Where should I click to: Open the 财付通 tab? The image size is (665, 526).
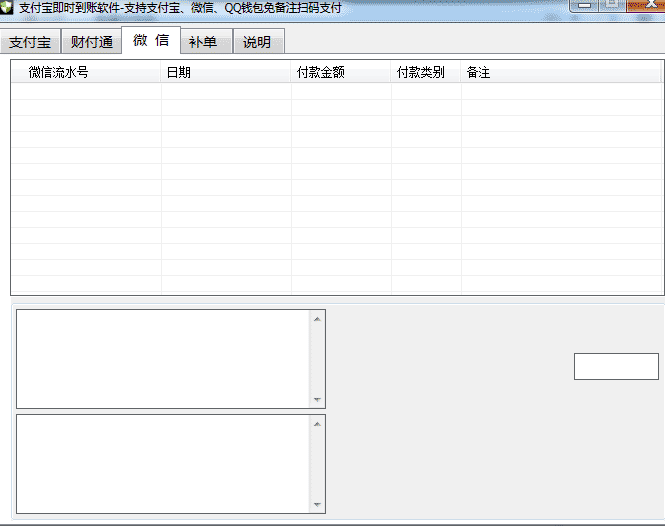[x=92, y=42]
